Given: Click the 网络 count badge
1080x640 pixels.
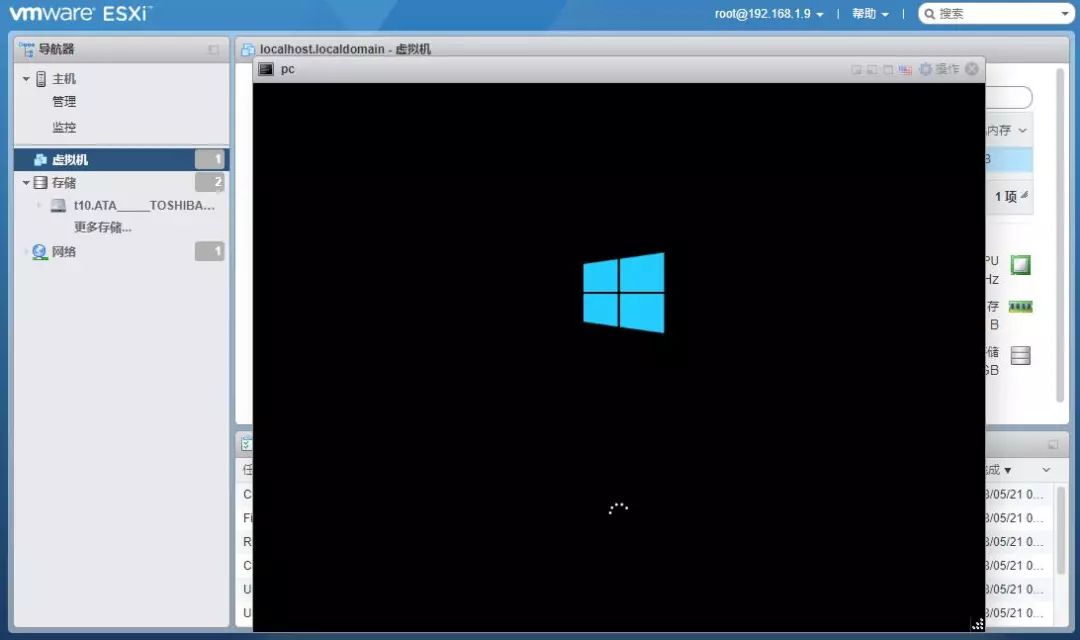Looking at the screenshot, I should 209,251.
